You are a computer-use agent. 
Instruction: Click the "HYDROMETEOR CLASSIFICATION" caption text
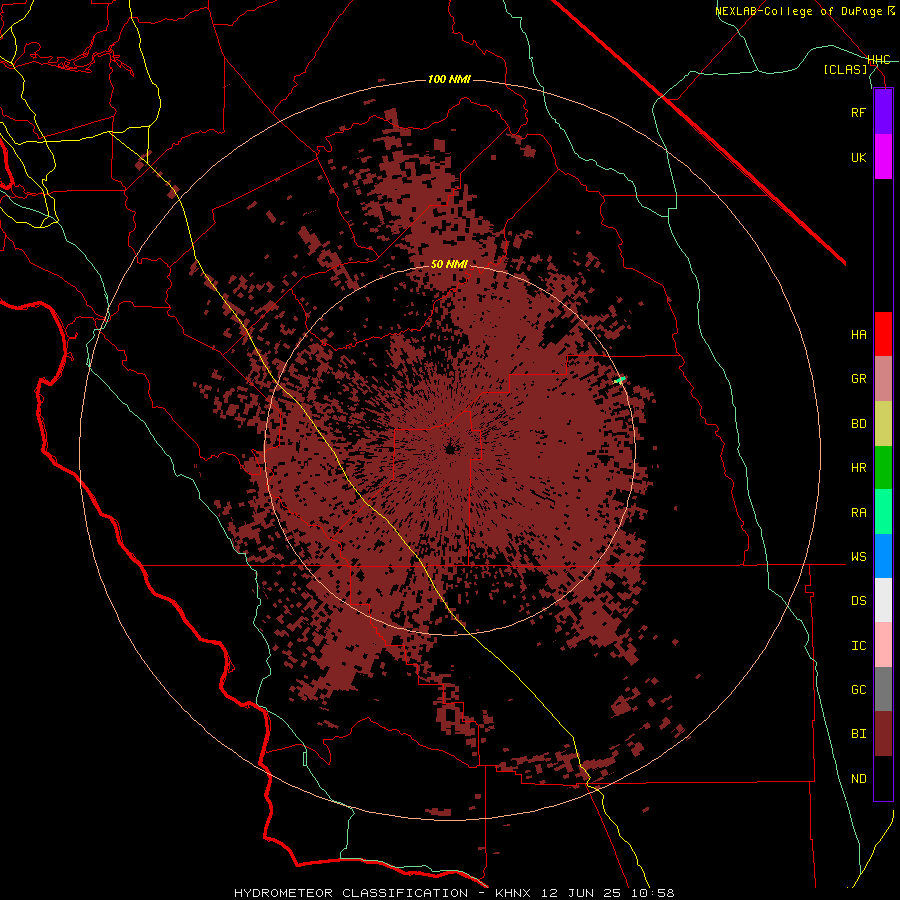click(x=351, y=893)
